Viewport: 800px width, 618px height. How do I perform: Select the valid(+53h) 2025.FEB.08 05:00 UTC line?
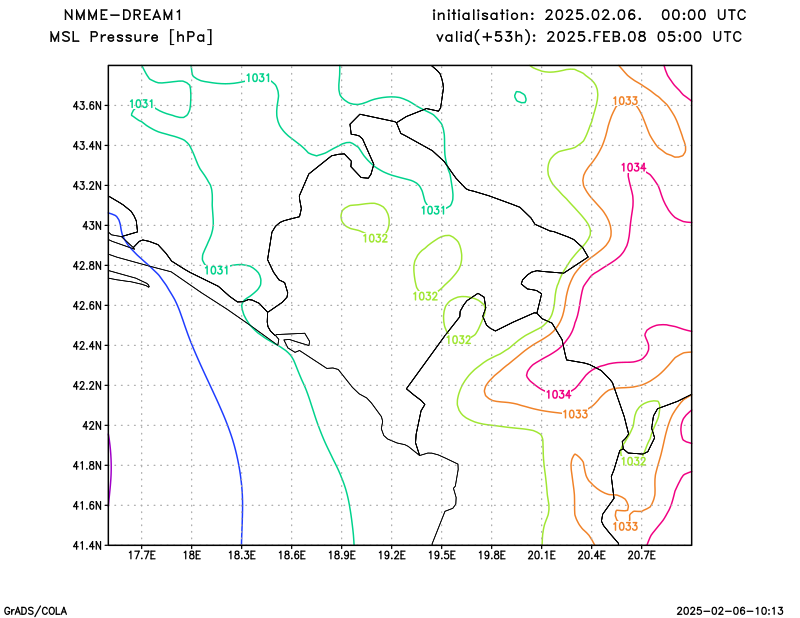click(589, 37)
